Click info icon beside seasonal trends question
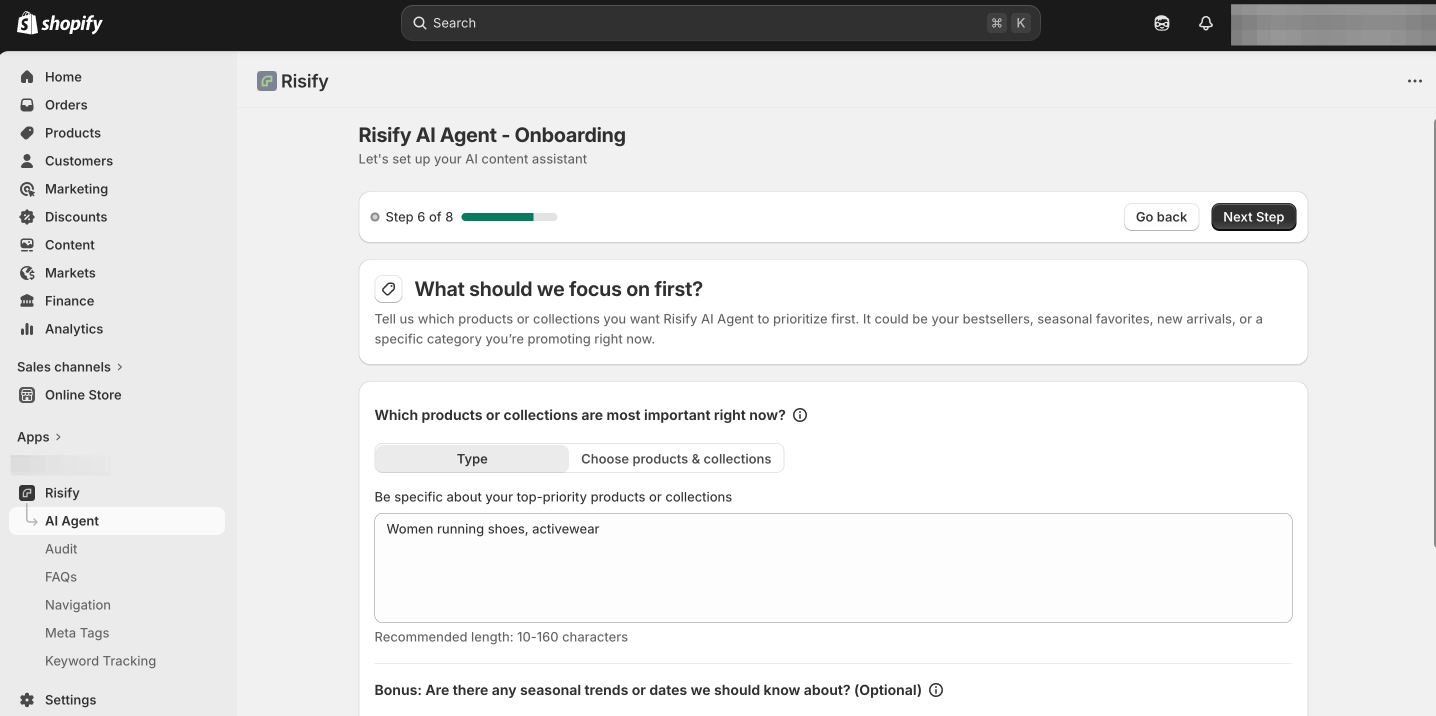 pyautogui.click(x=936, y=690)
